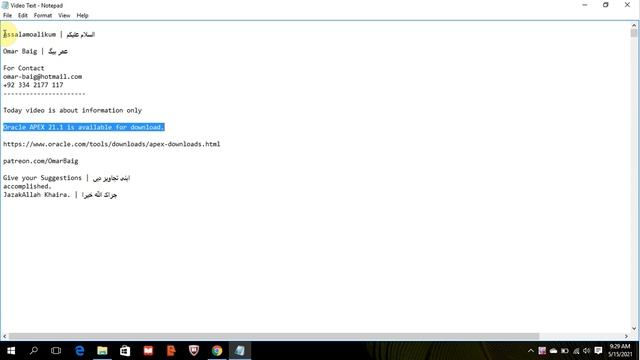Click the oracle.com apex-downloads URL line

111,144
